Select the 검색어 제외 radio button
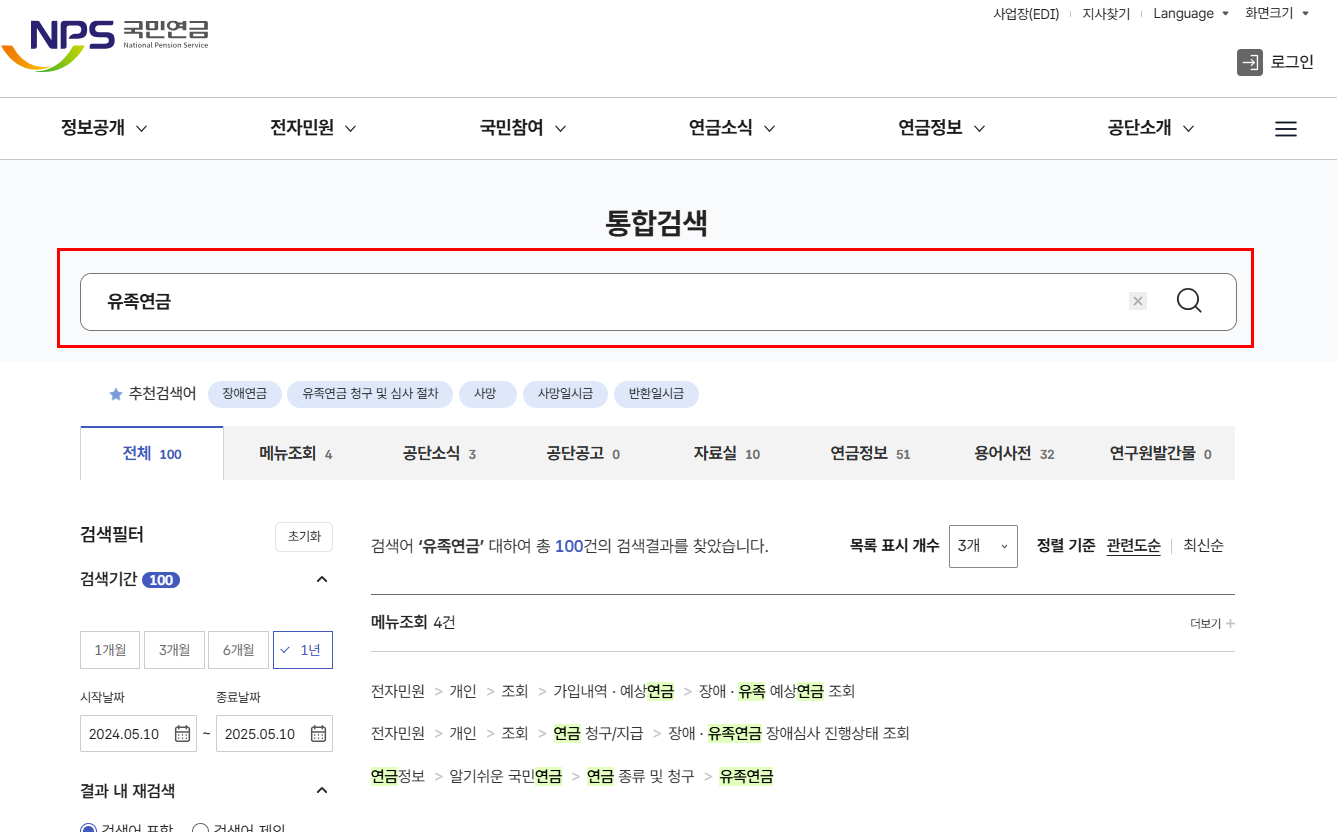The width and height of the screenshot is (1337, 832). pos(200,826)
